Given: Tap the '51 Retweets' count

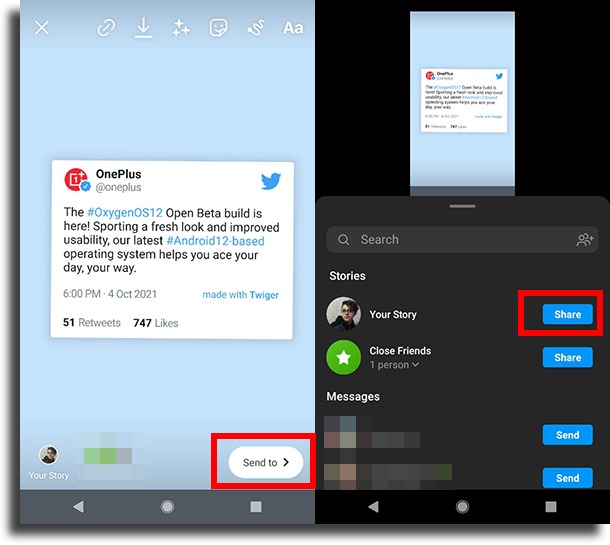Looking at the screenshot, I should point(92,322).
